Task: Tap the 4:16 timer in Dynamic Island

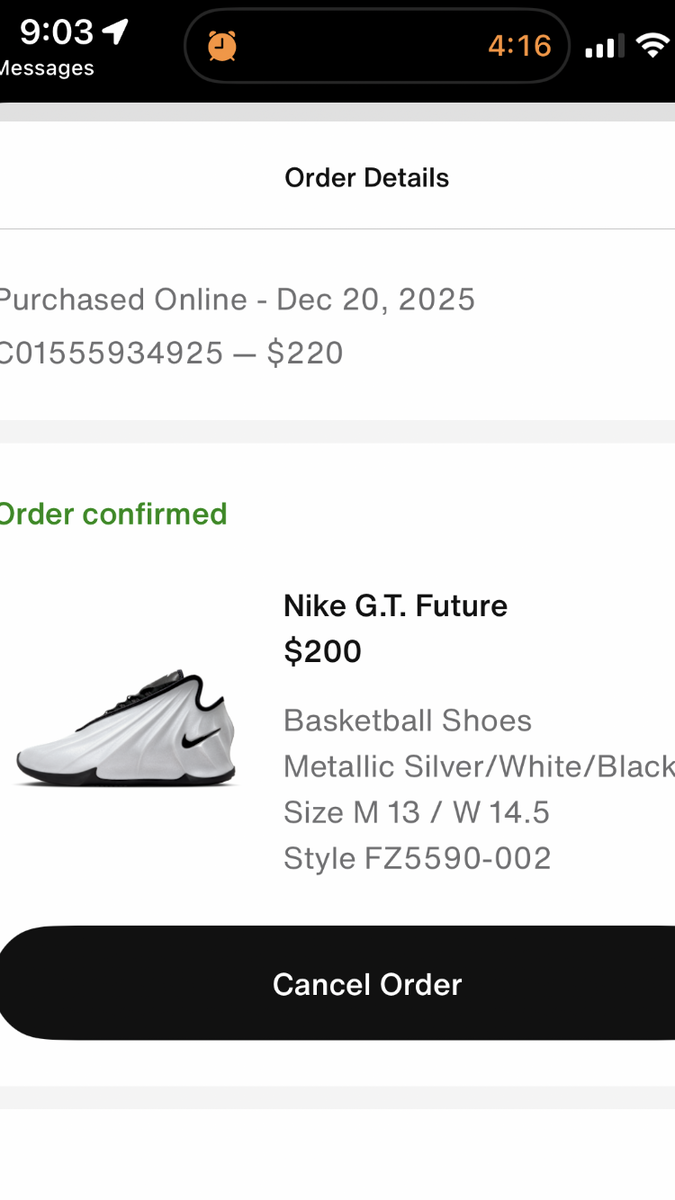Action: click(519, 46)
